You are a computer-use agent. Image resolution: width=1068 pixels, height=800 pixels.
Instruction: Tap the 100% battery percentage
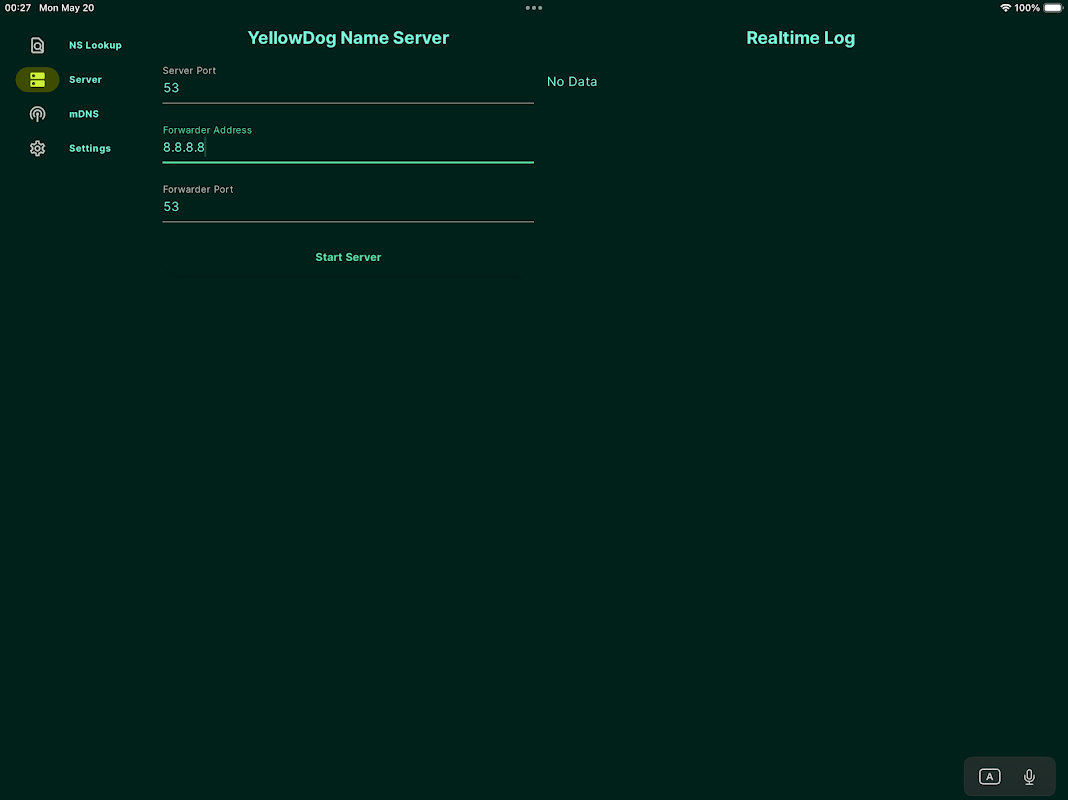coord(1027,8)
